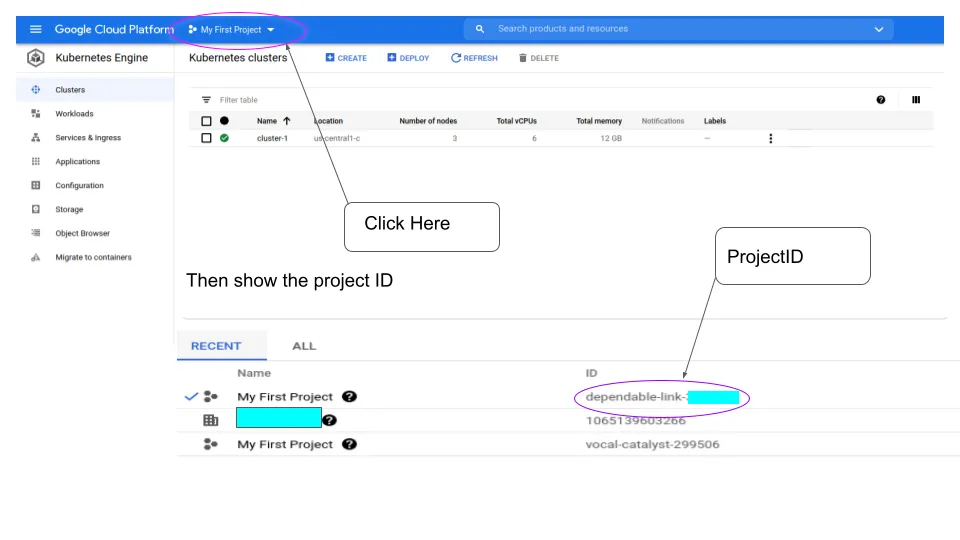
Task: Sort by Name using the arrow icon
Action: [287, 121]
